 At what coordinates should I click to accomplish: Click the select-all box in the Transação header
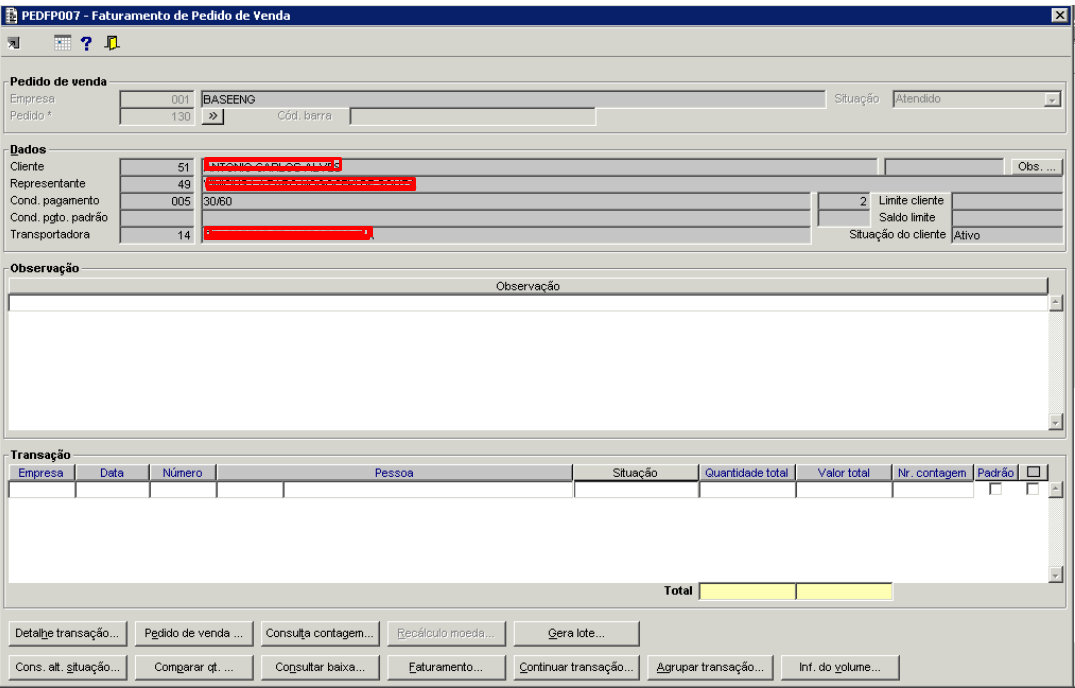1033,472
